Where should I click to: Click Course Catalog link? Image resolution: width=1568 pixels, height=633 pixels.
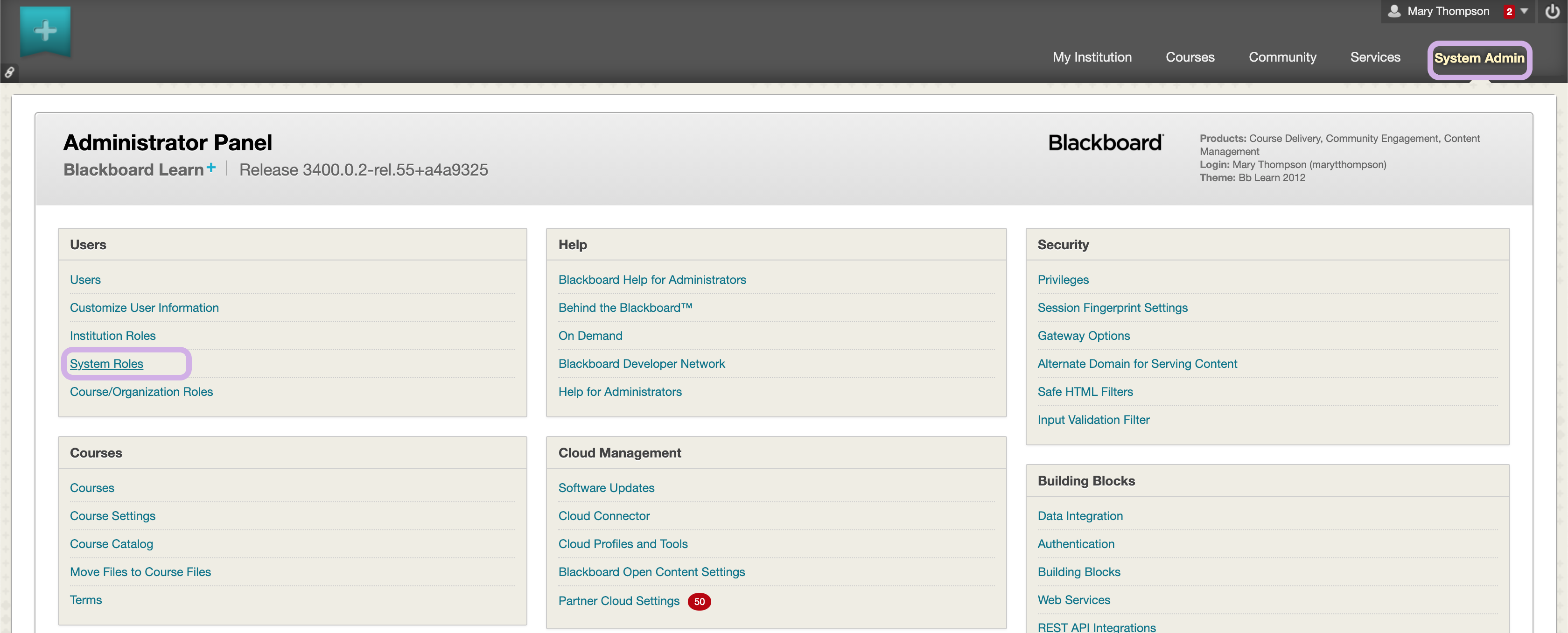(x=112, y=543)
